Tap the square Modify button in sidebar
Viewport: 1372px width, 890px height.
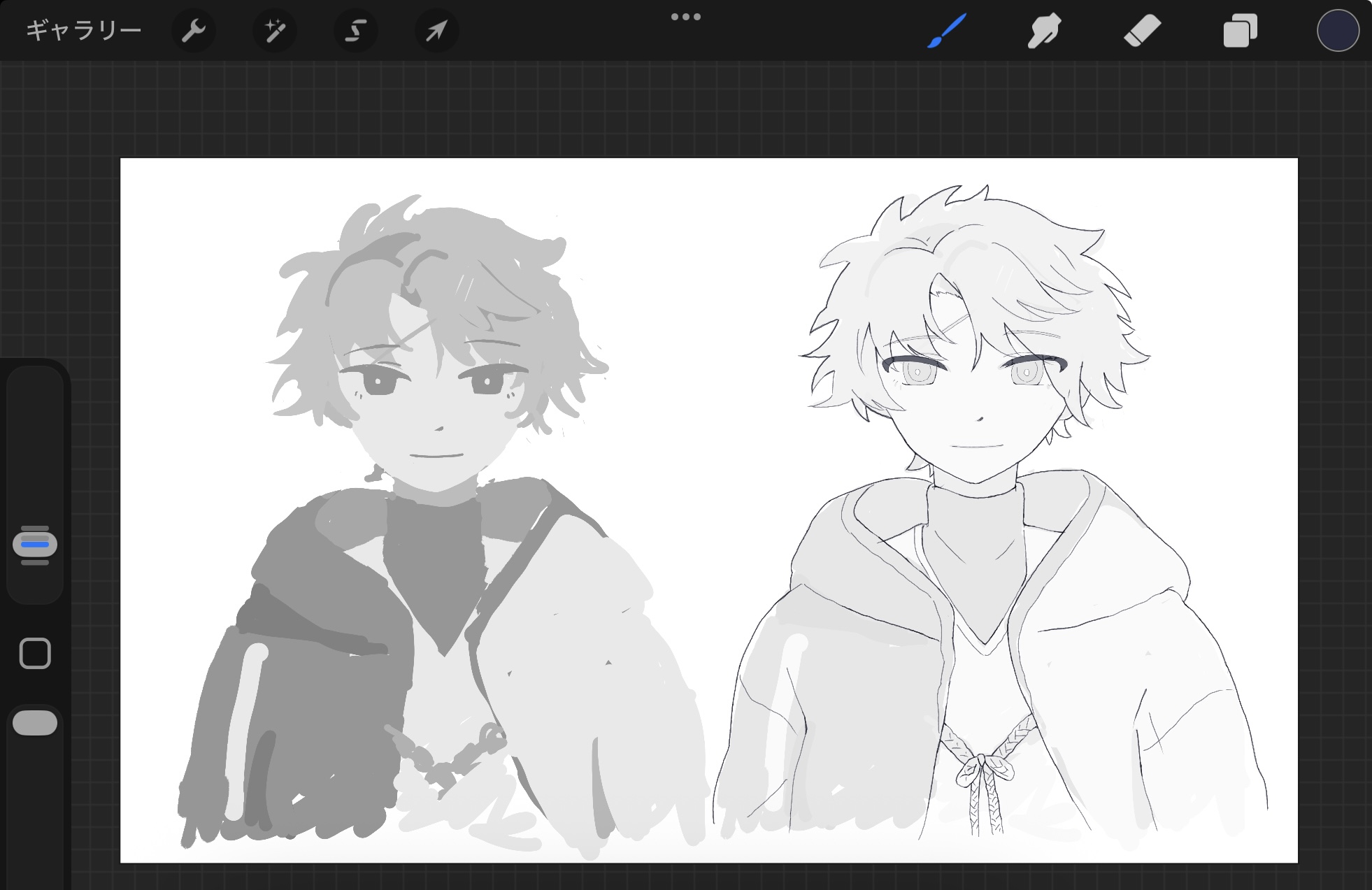(x=35, y=654)
